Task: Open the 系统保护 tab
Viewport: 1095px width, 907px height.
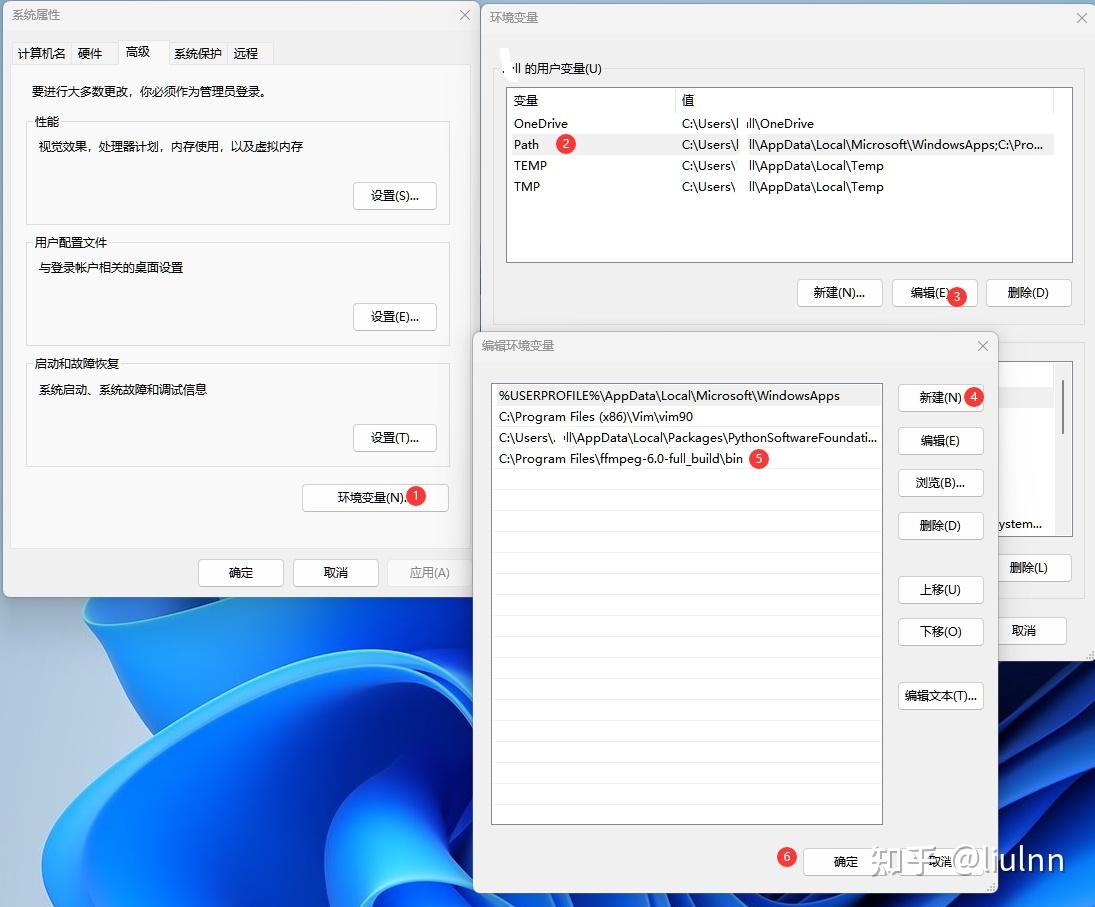Action: point(197,53)
